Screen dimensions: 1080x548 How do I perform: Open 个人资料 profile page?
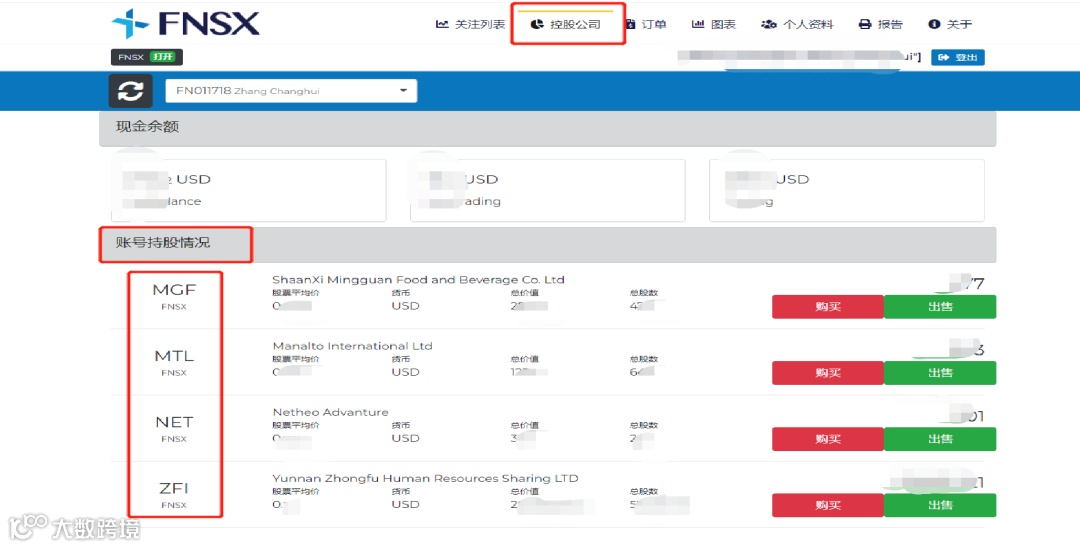point(797,24)
